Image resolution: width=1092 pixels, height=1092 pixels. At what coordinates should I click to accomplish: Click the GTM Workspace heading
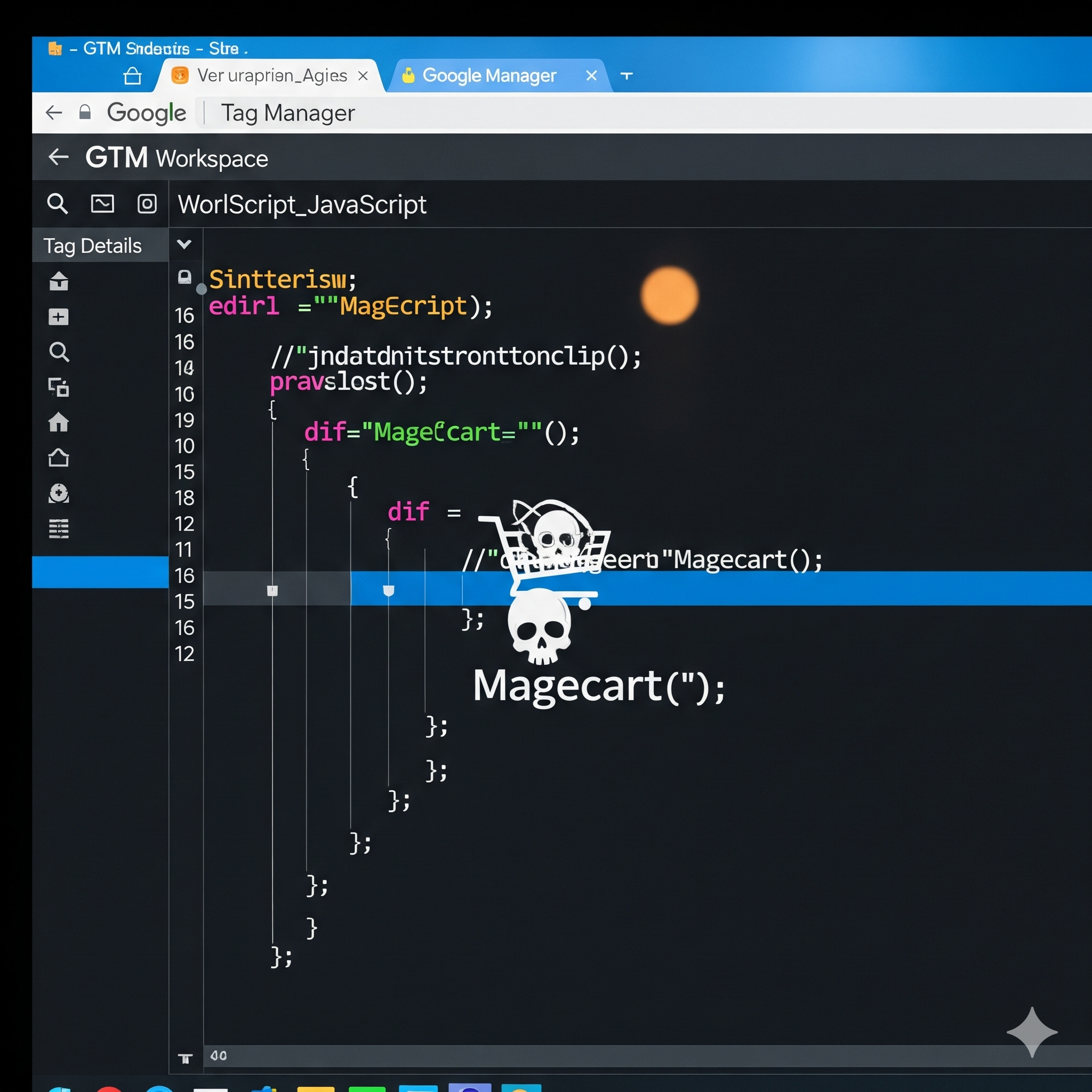coord(176,158)
